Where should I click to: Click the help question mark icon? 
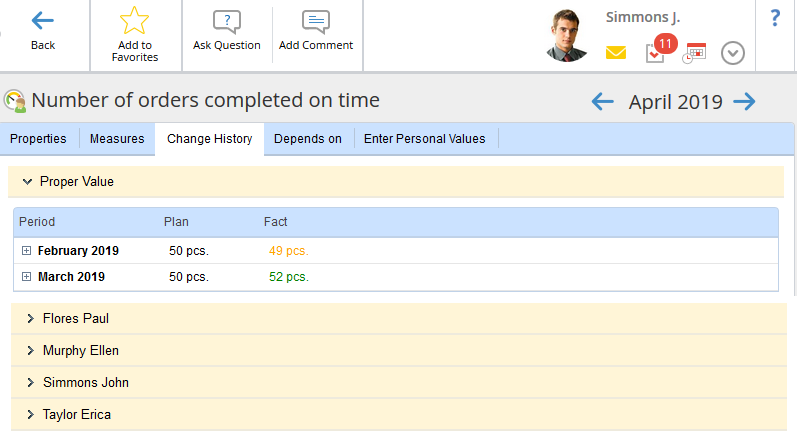click(x=775, y=18)
